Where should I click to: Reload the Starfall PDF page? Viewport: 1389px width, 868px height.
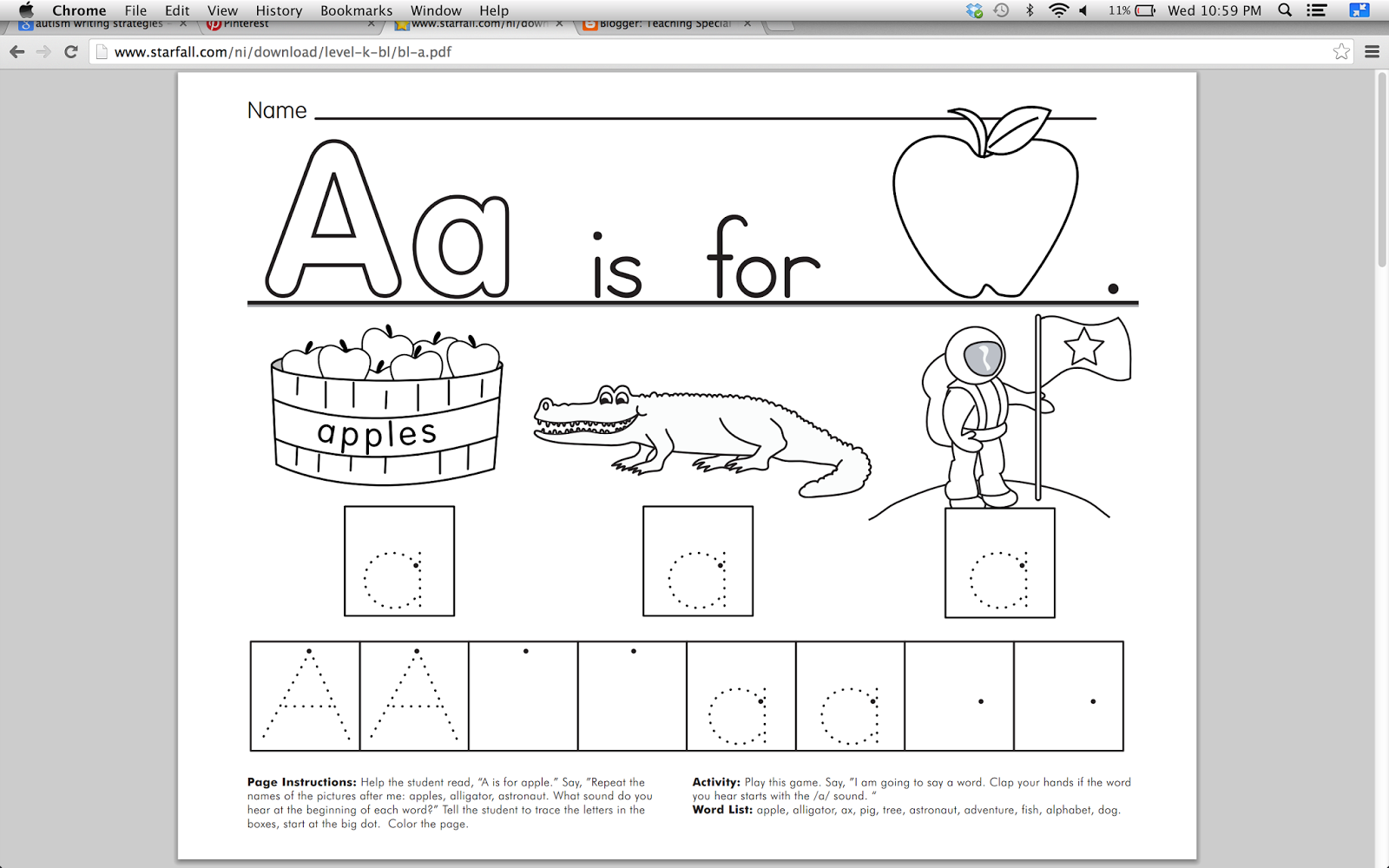(x=71, y=52)
